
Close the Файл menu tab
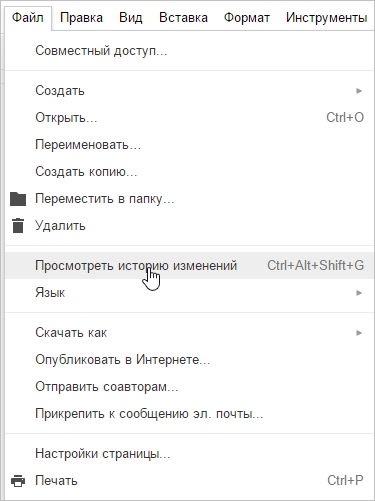[28, 17]
